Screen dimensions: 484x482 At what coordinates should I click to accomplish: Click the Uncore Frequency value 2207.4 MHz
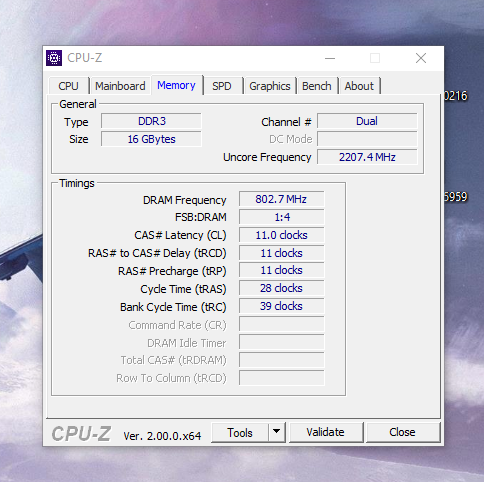tap(367, 157)
